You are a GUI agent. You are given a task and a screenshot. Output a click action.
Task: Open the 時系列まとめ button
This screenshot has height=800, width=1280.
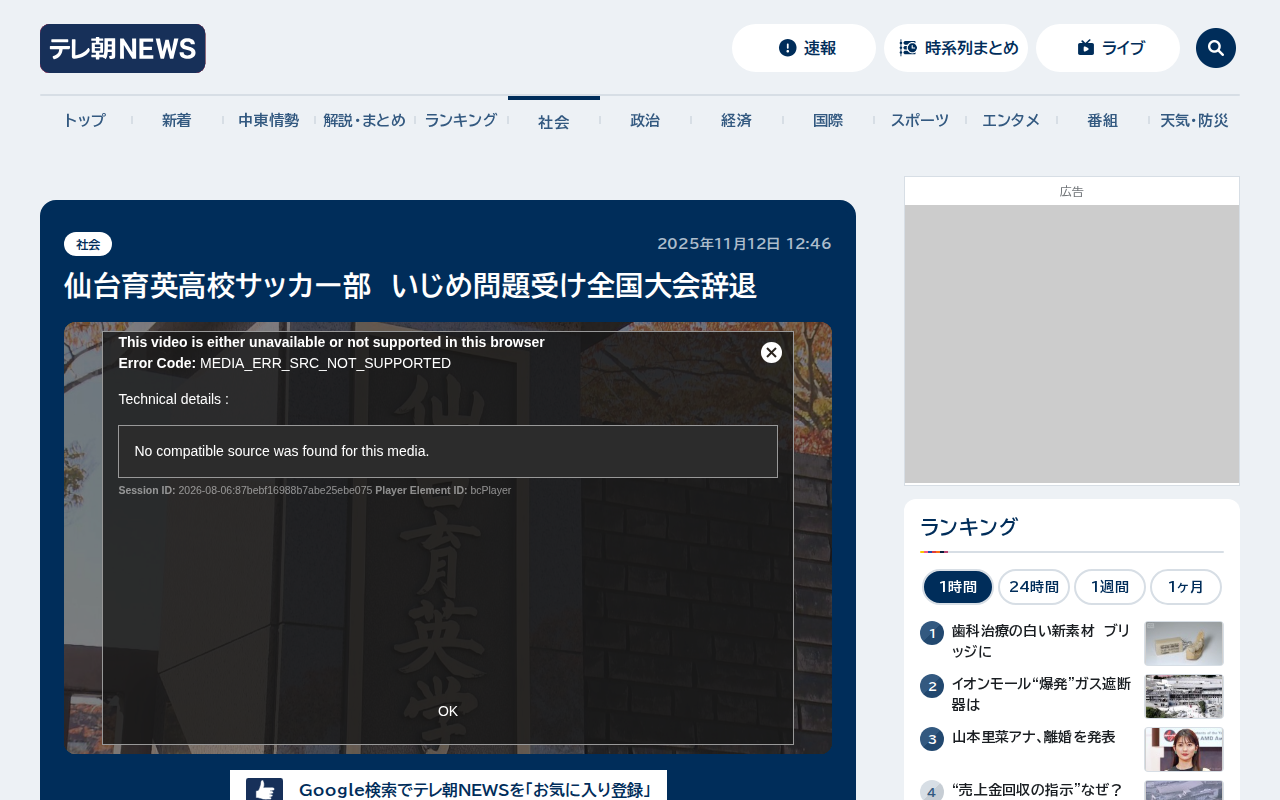pyautogui.click(x=956, y=48)
